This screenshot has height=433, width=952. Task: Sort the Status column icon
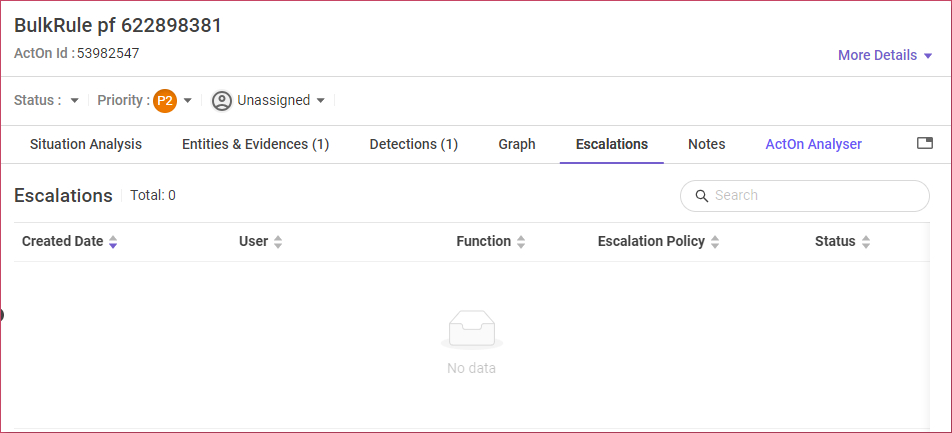click(x=866, y=242)
